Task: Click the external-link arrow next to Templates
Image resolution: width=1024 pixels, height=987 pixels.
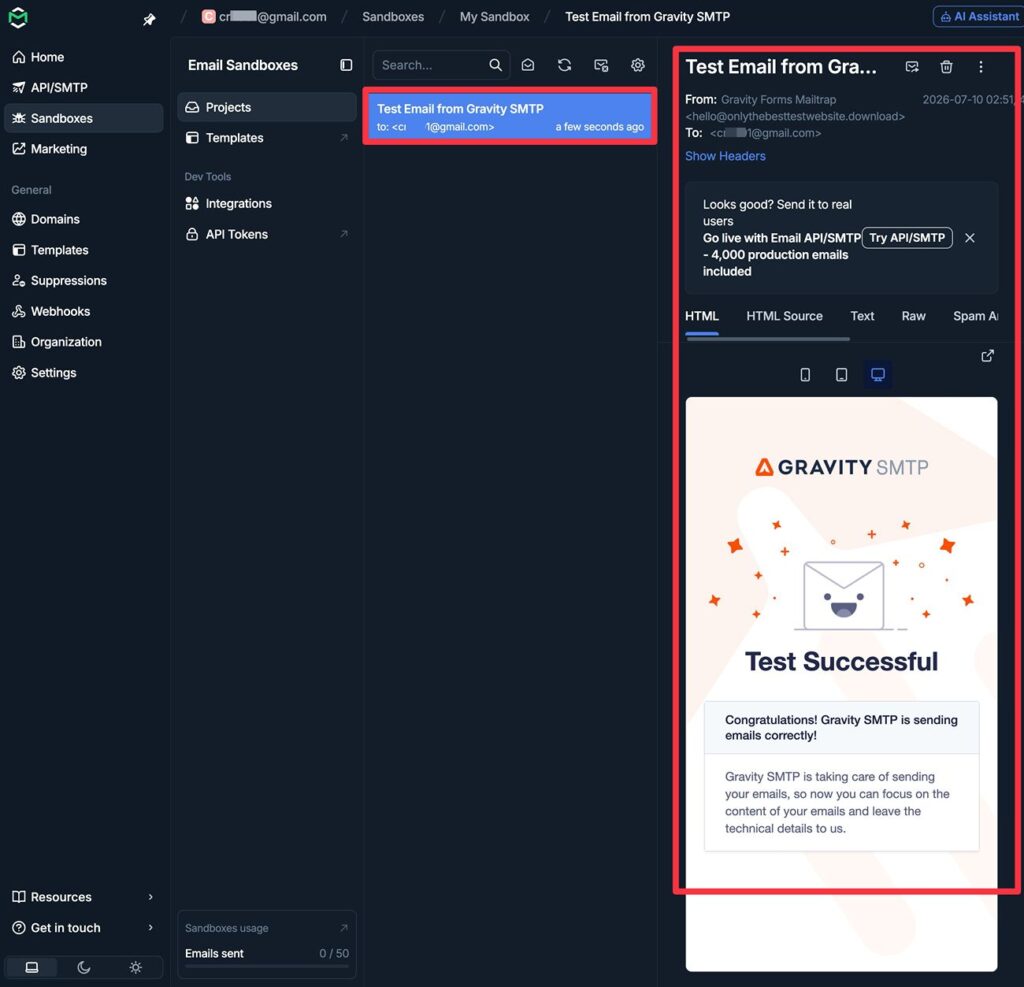Action: pyautogui.click(x=344, y=138)
